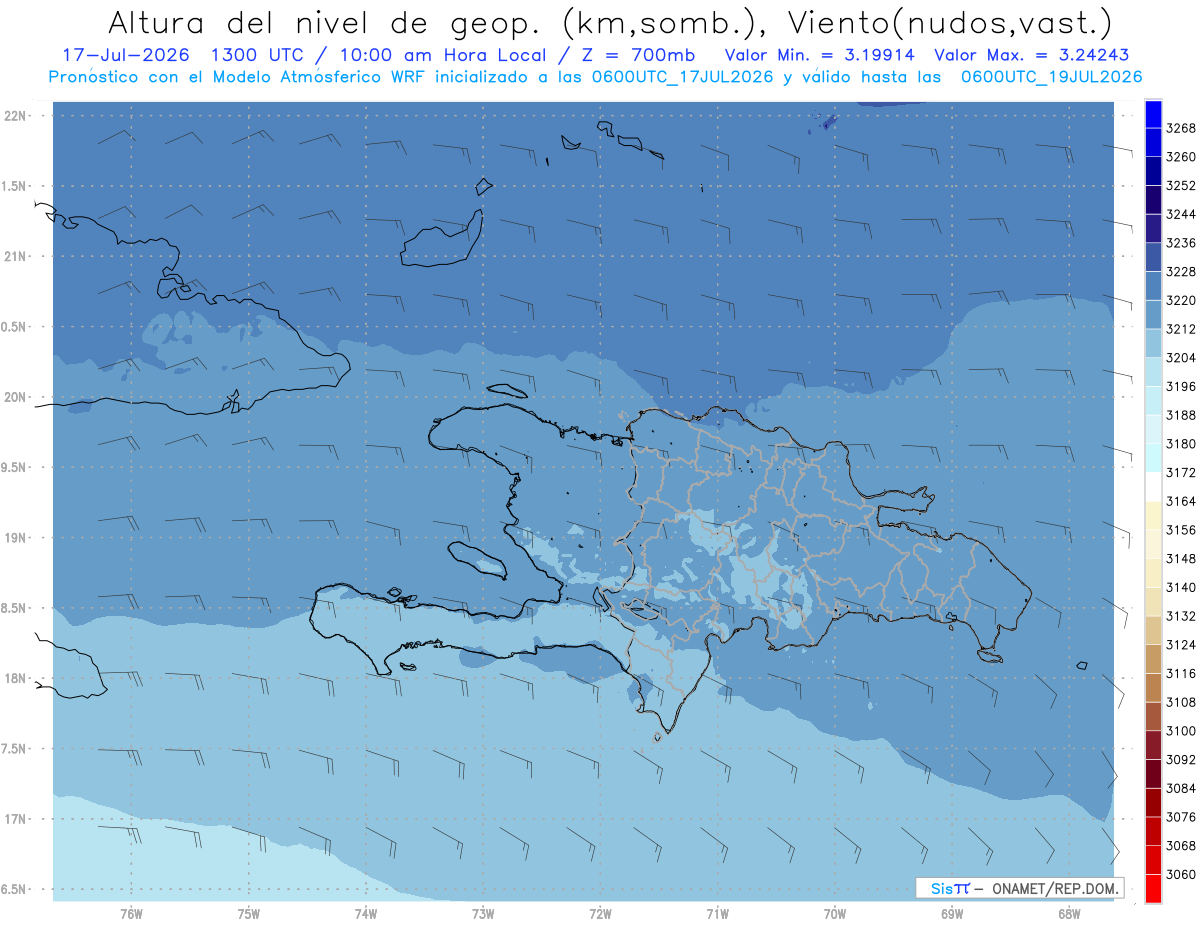This screenshot has width=1200, height=927.
Task: Click the '8.5N' latitude label
Action: (15, 608)
